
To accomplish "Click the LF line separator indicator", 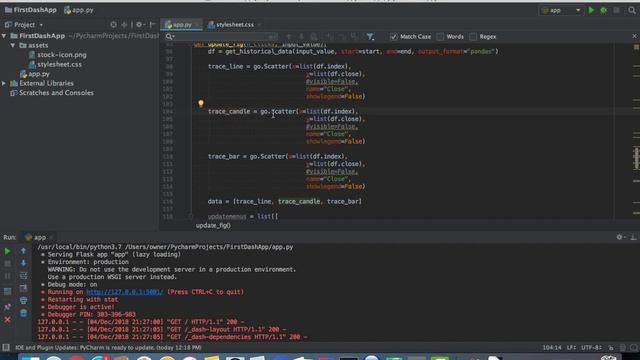I will point(571,348).
